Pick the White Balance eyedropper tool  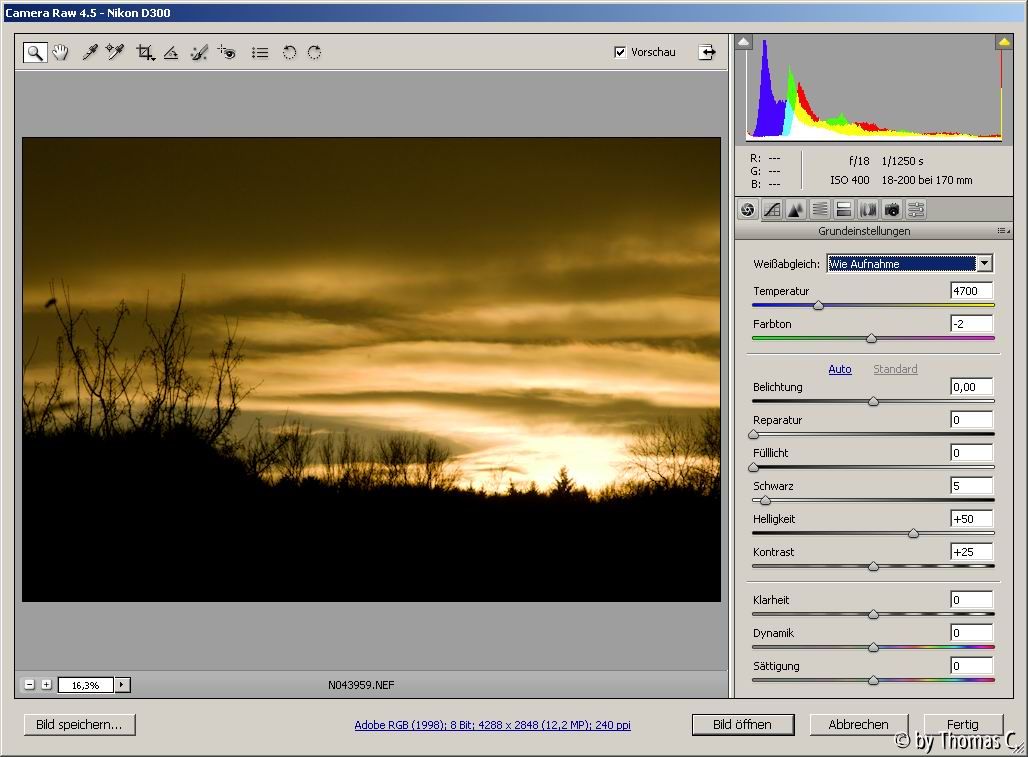pyautogui.click(x=90, y=53)
